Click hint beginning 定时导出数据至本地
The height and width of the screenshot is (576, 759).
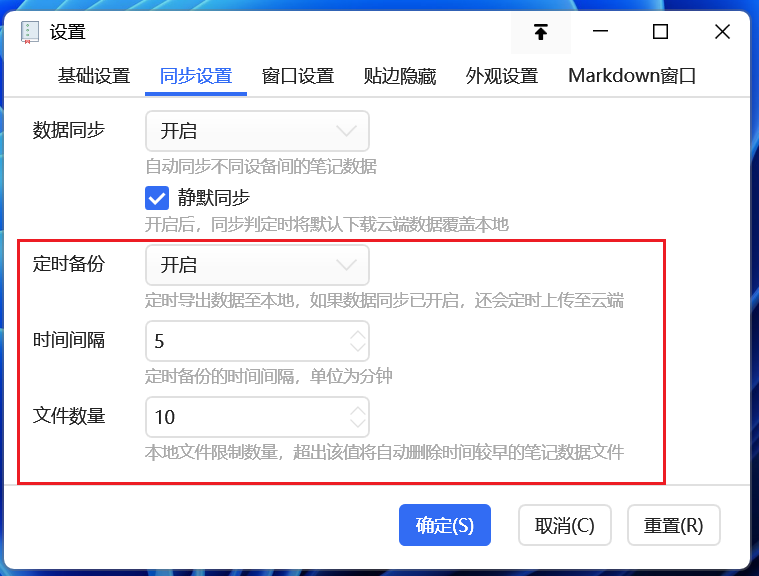[x=384, y=301]
